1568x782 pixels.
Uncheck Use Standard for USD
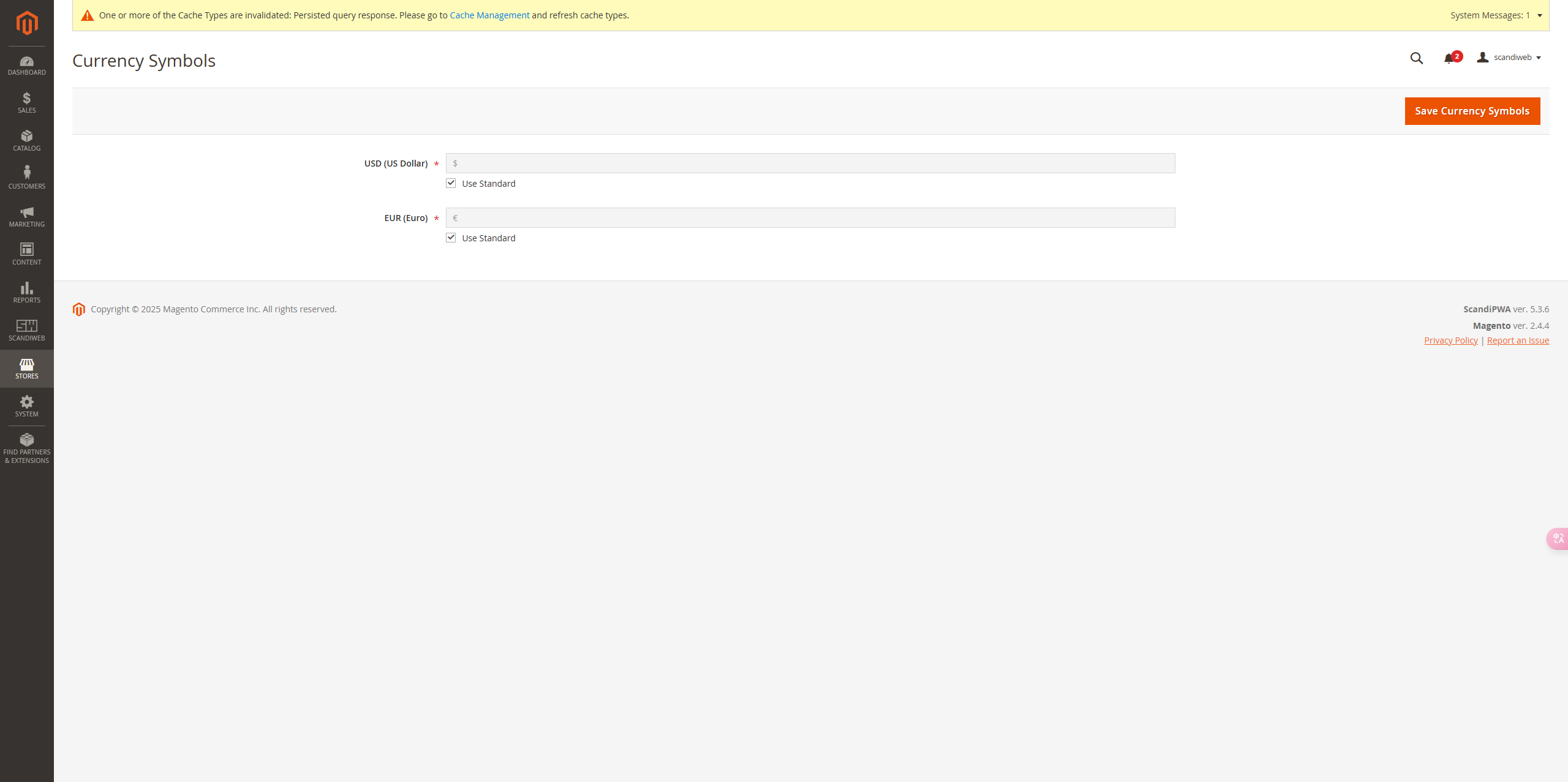(451, 183)
